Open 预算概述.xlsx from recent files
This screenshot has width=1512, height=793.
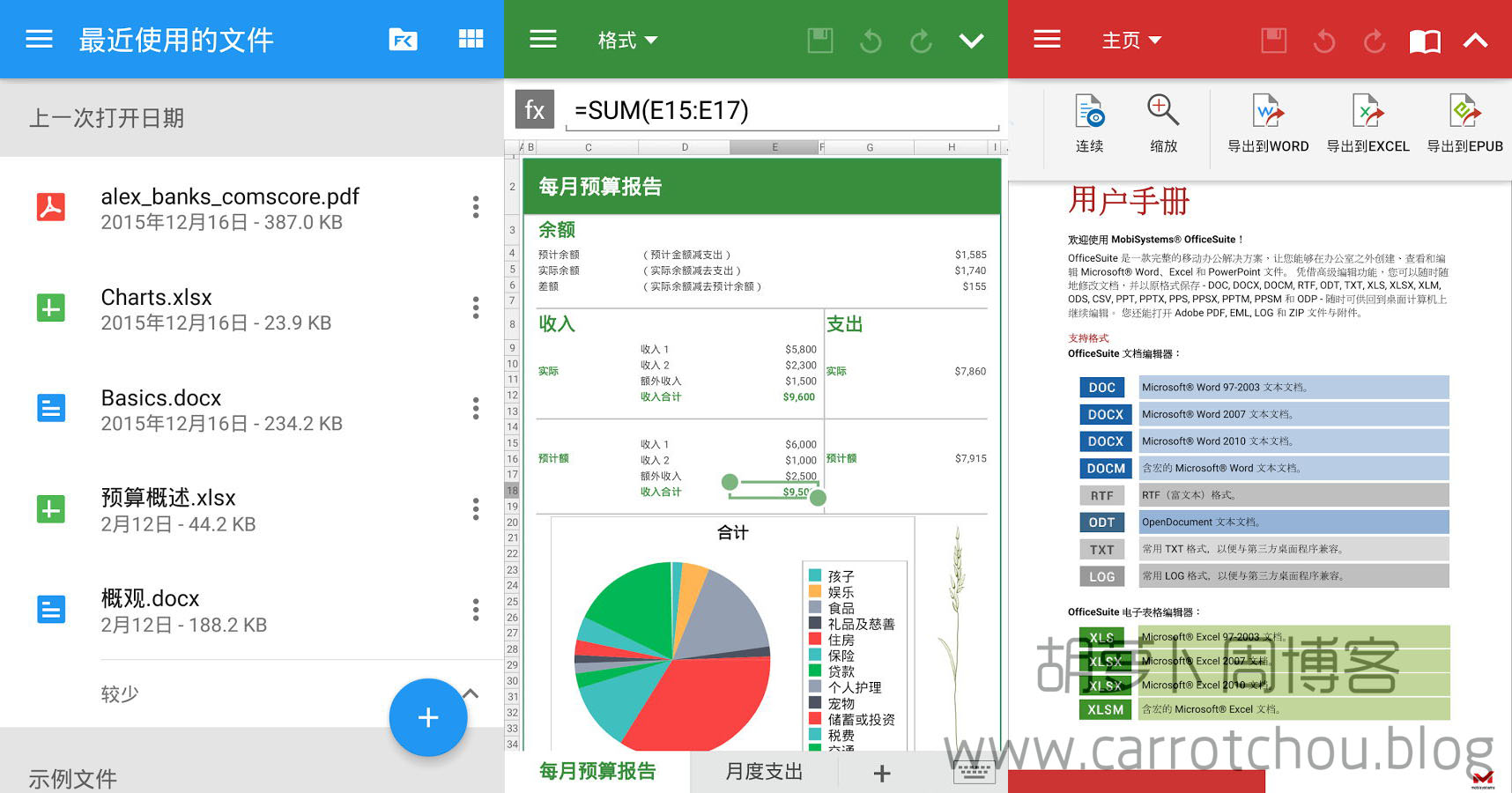coord(251,509)
